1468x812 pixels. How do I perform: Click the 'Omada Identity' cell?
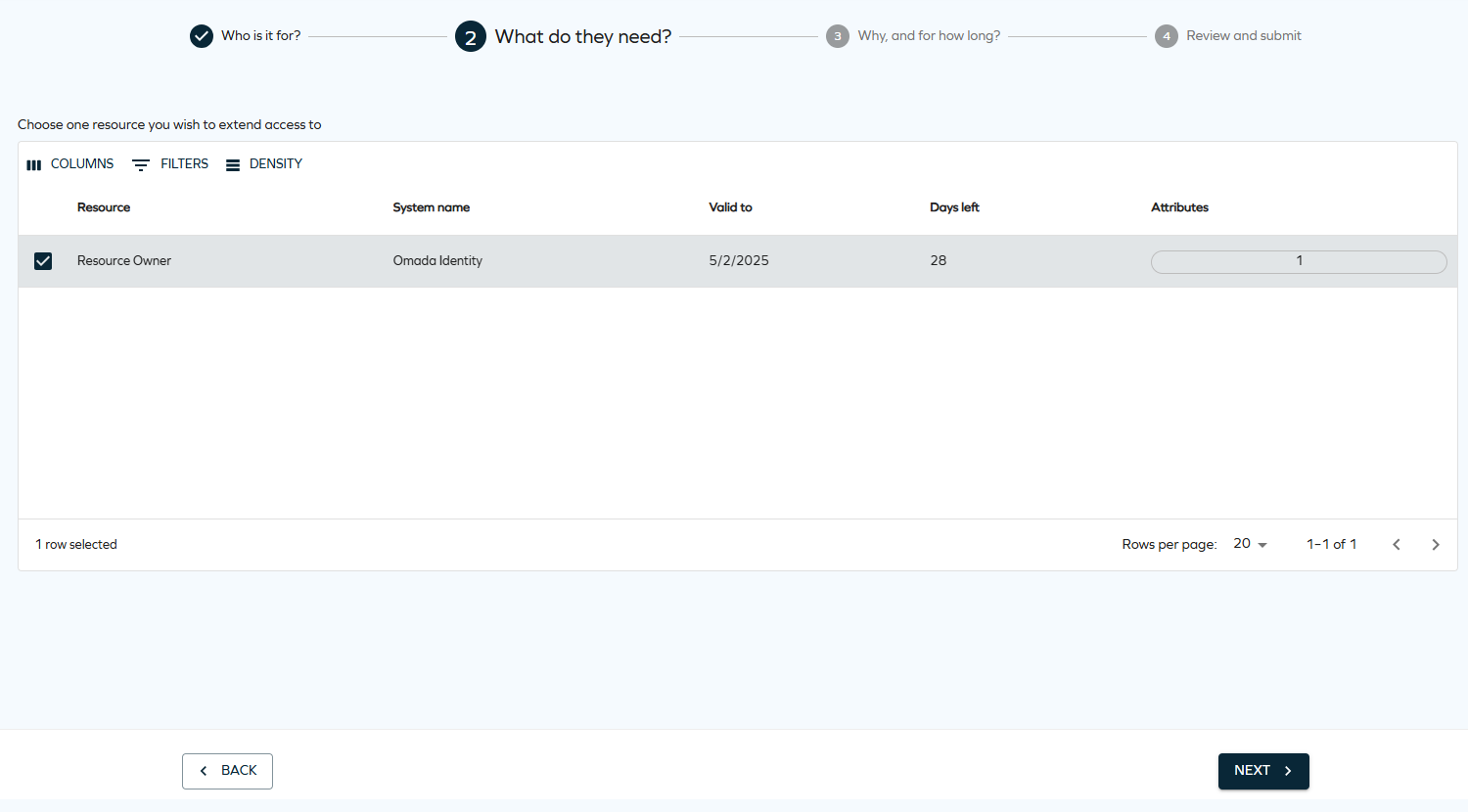437,261
